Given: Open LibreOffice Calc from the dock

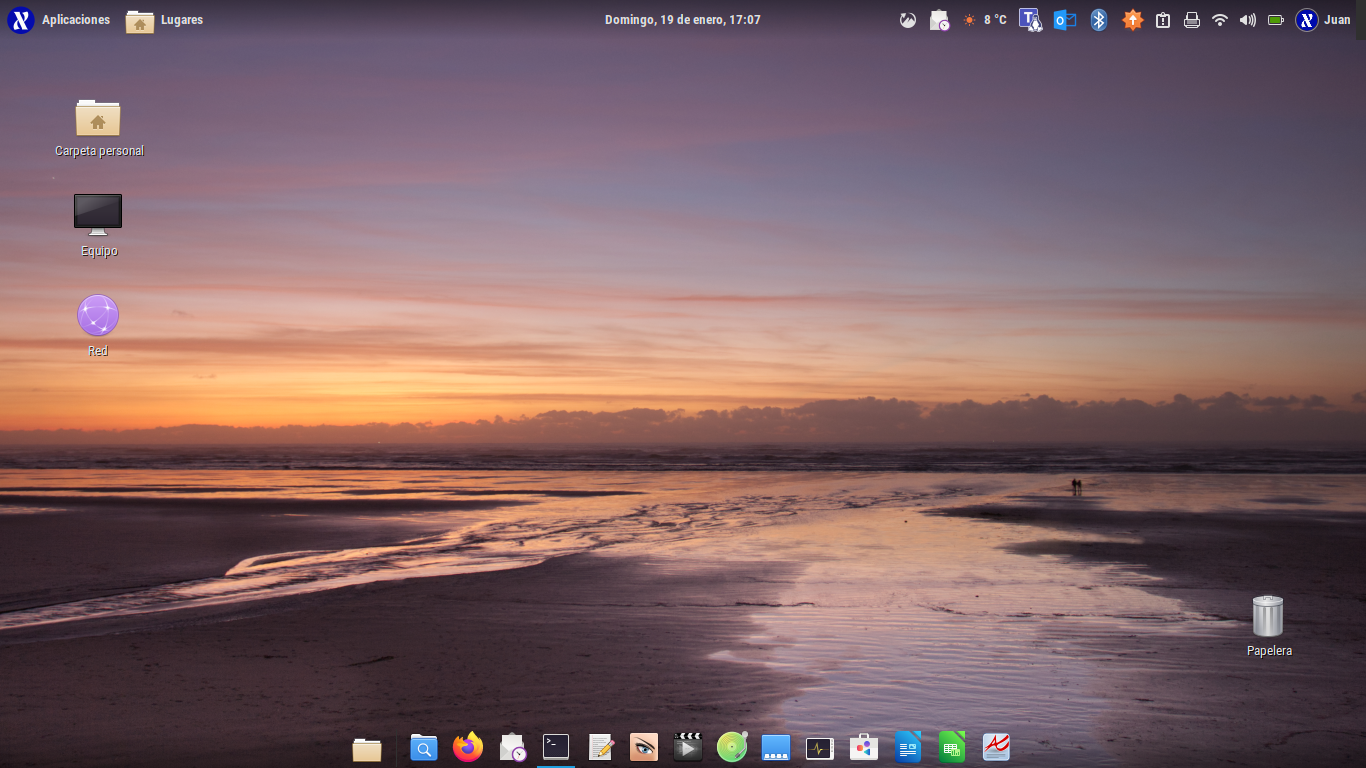Looking at the screenshot, I should coord(951,746).
